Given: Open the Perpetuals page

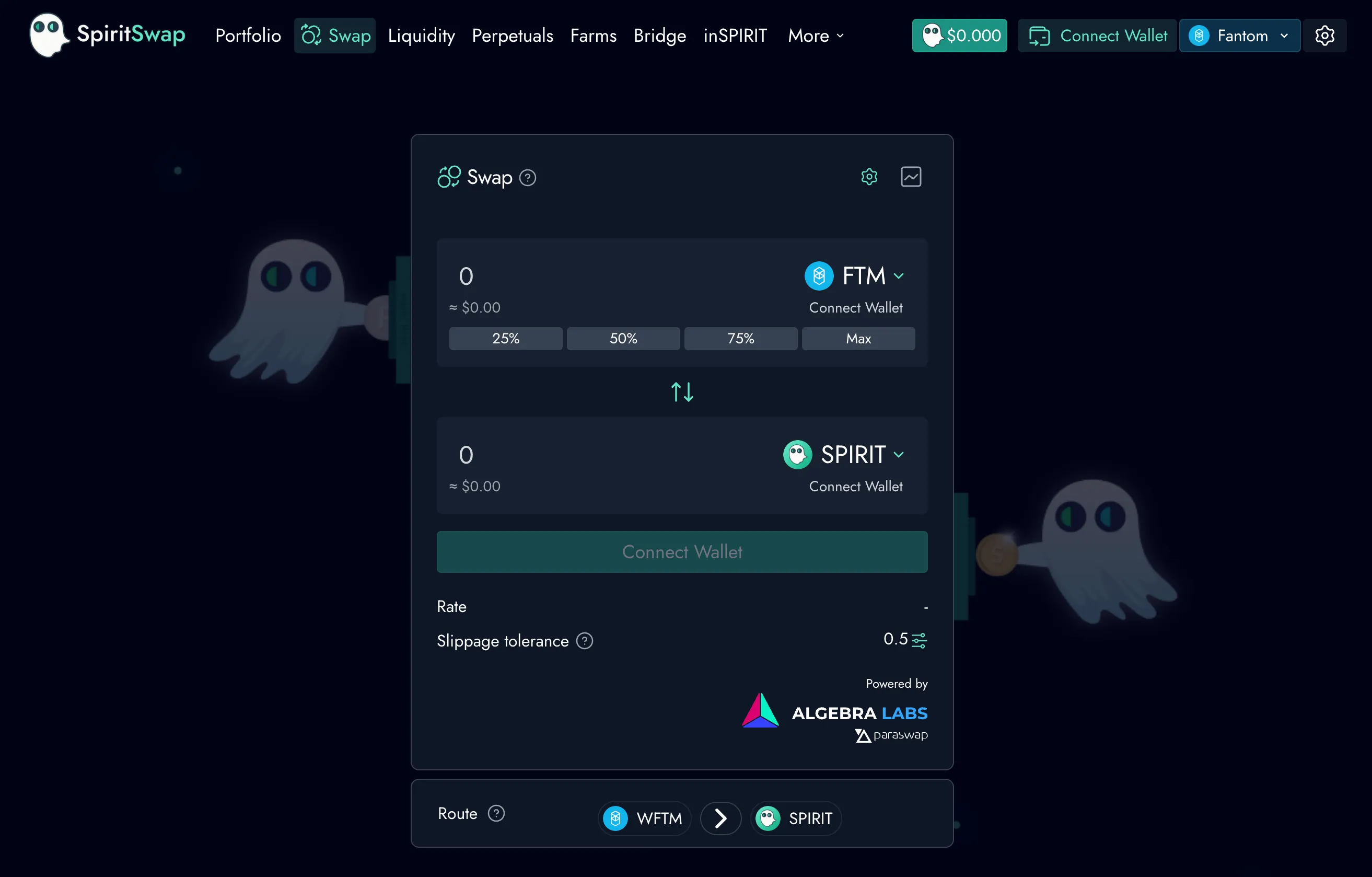Looking at the screenshot, I should (x=512, y=36).
